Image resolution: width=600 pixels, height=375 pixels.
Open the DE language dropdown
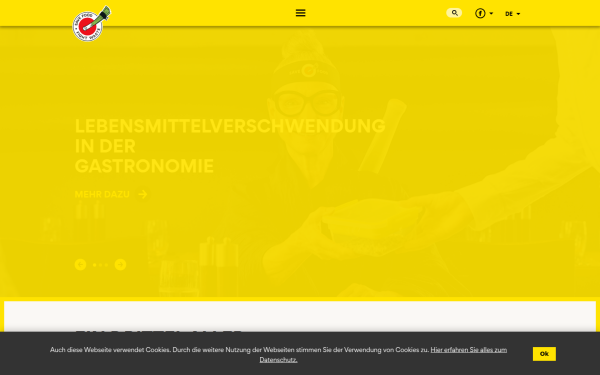pyautogui.click(x=512, y=14)
